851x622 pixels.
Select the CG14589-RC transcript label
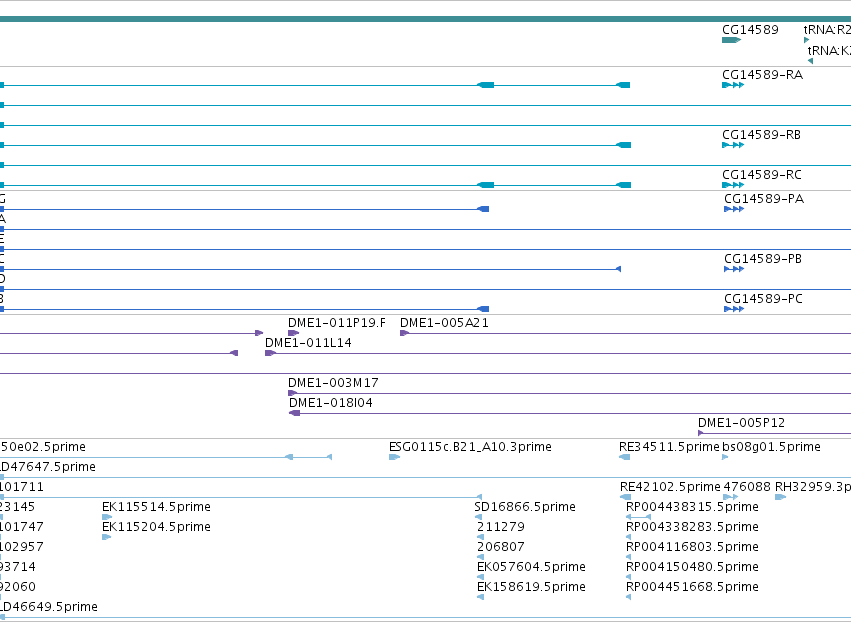[761, 175]
